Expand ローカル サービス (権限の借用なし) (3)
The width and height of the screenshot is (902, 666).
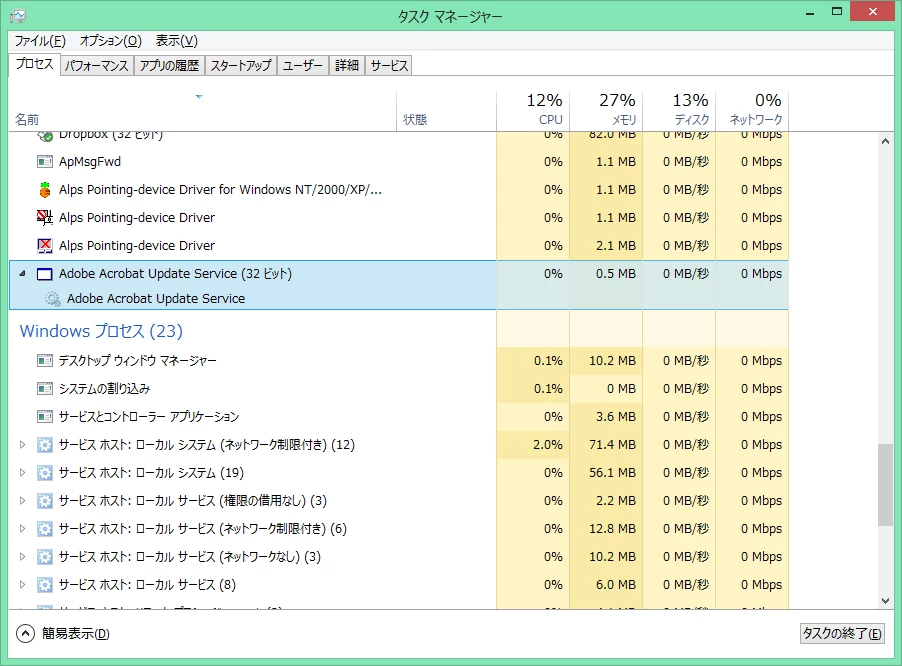[22, 500]
